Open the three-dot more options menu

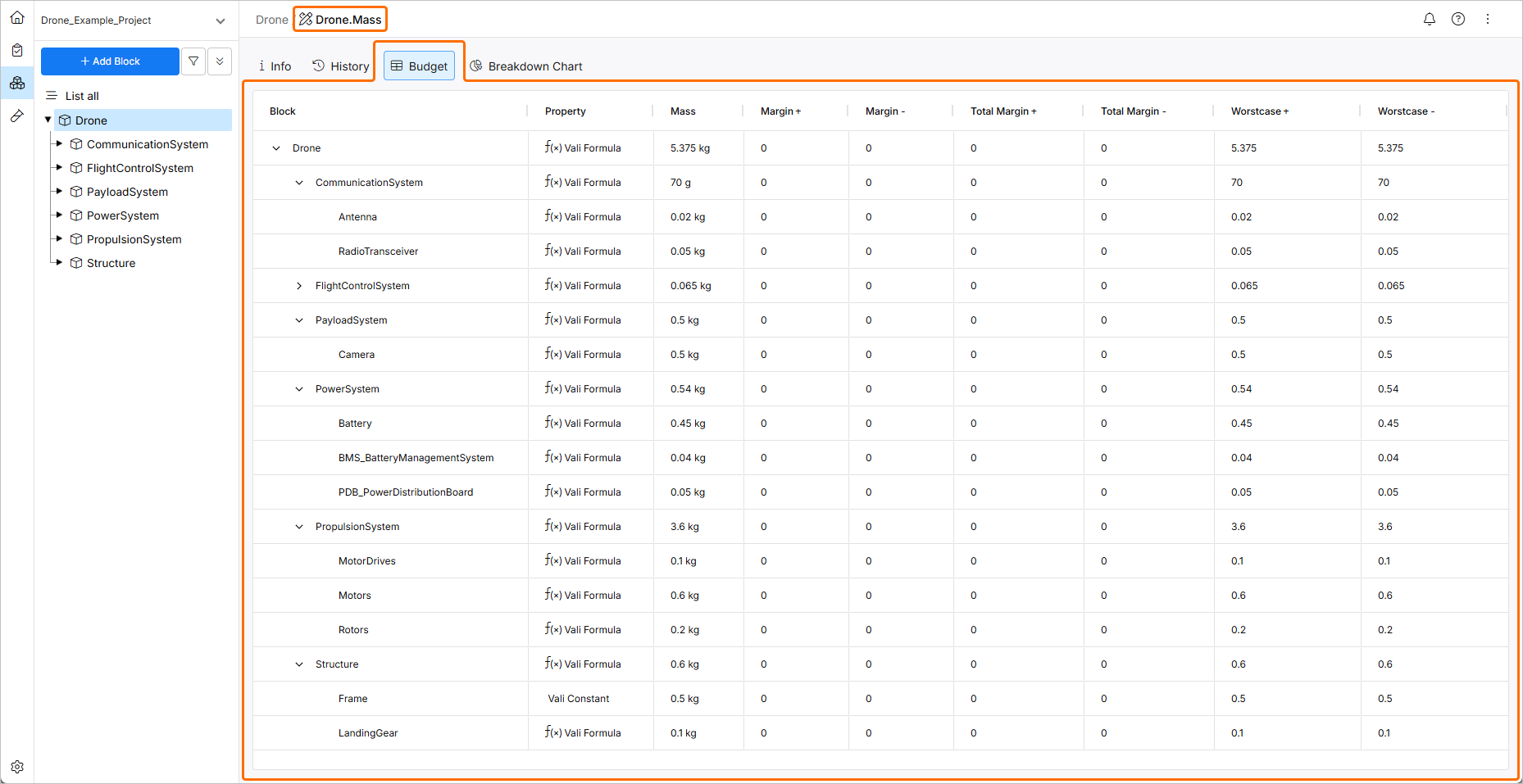tap(1488, 19)
